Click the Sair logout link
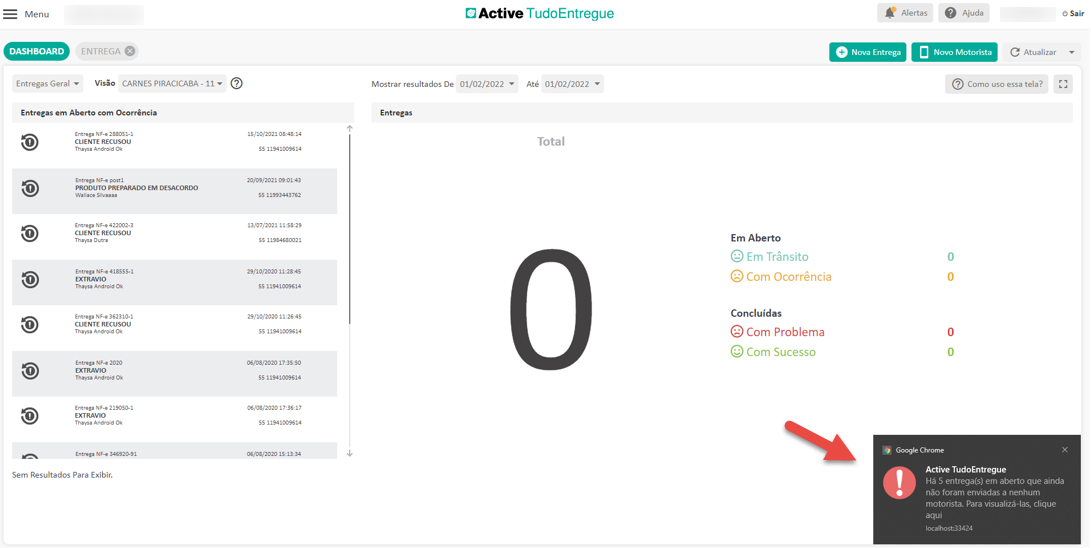The height and width of the screenshot is (548, 1091). coord(1073,14)
